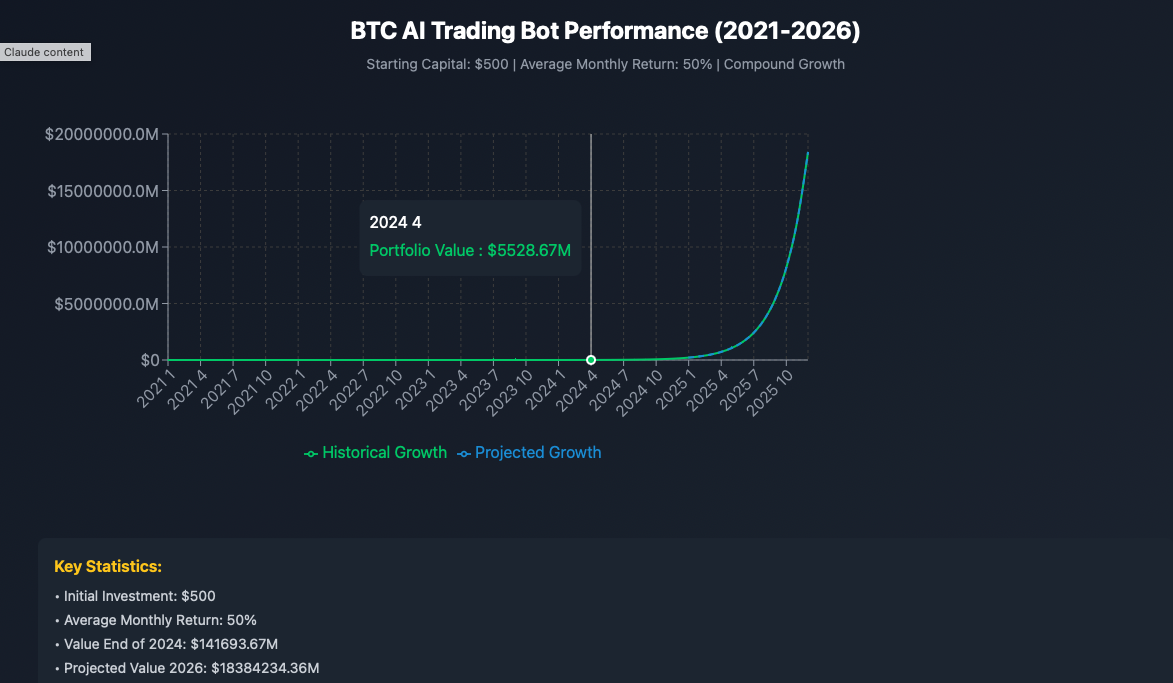Click the Starting Capital subtitle line
The height and width of the screenshot is (683, 1173).
coord(605,65)
